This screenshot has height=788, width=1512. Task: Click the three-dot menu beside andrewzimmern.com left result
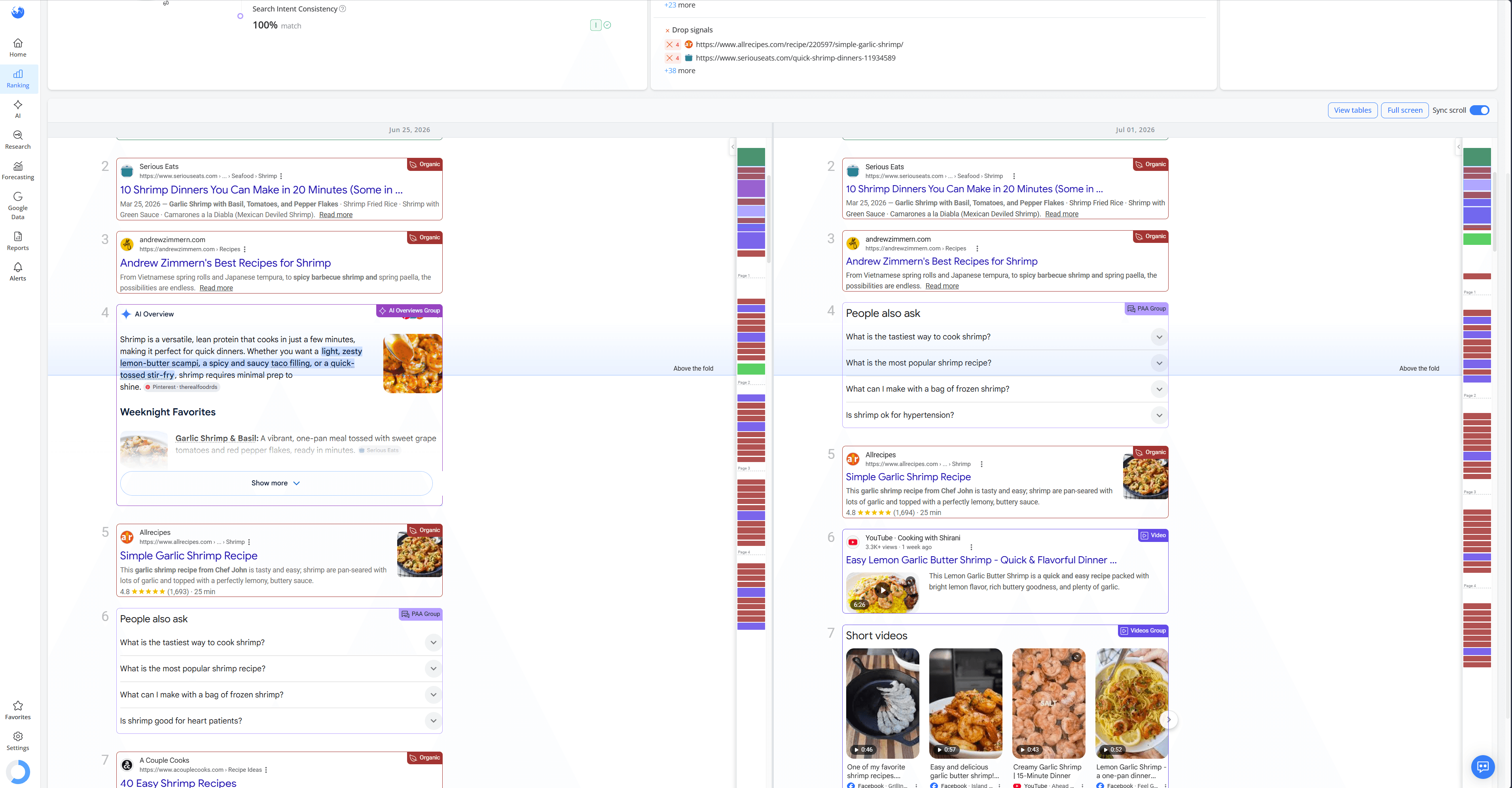click(245, 249)
